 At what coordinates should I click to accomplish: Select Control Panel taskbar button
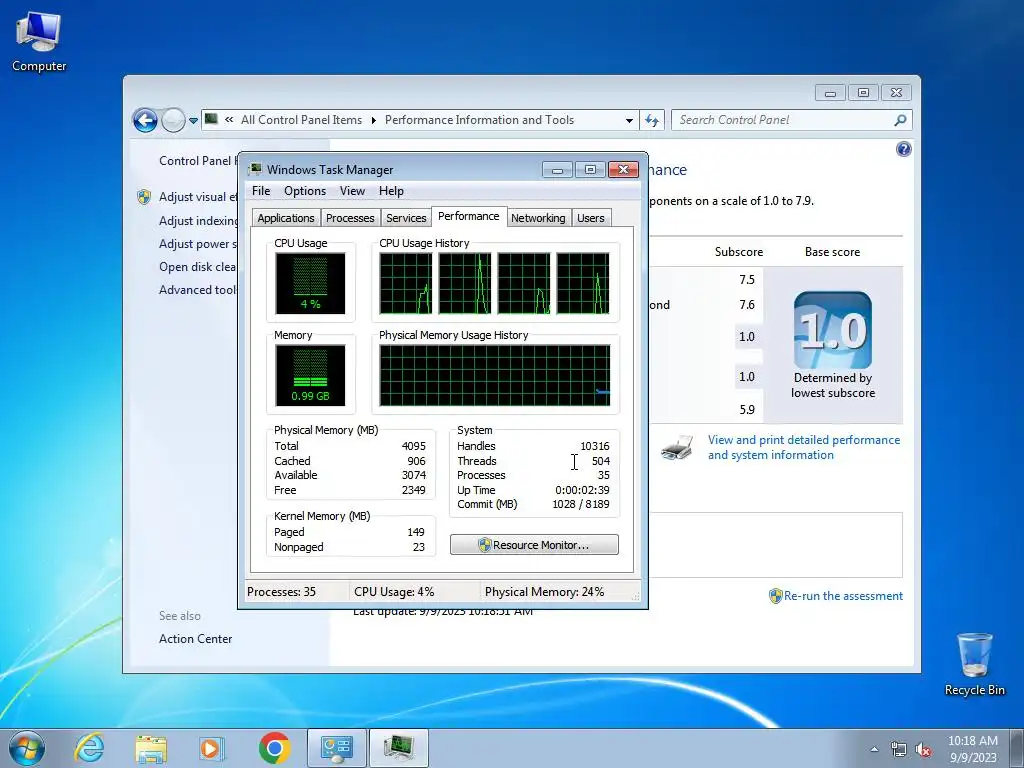337,748
